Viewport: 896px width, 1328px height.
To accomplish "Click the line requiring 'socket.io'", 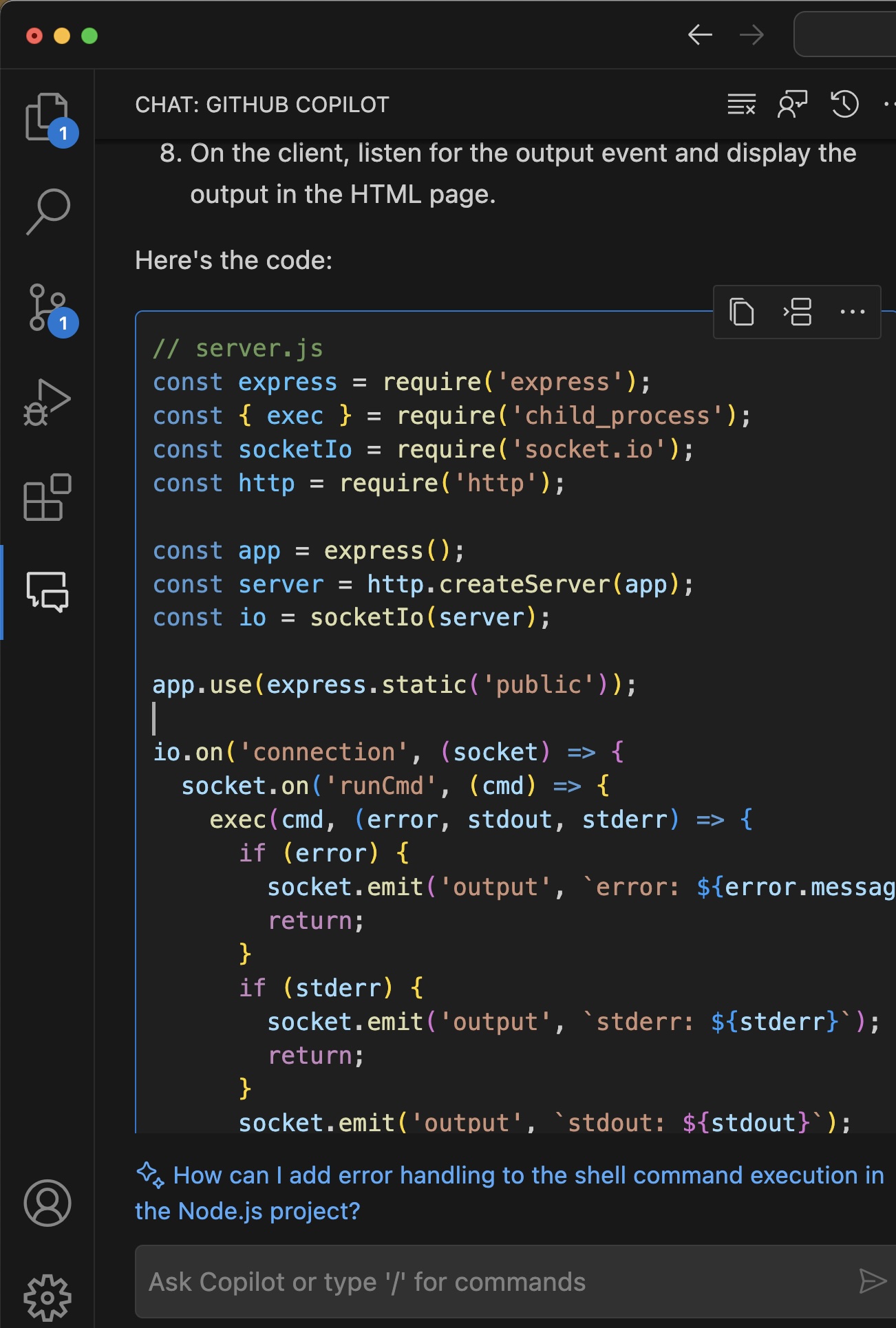I will click(x=423, y=449).
